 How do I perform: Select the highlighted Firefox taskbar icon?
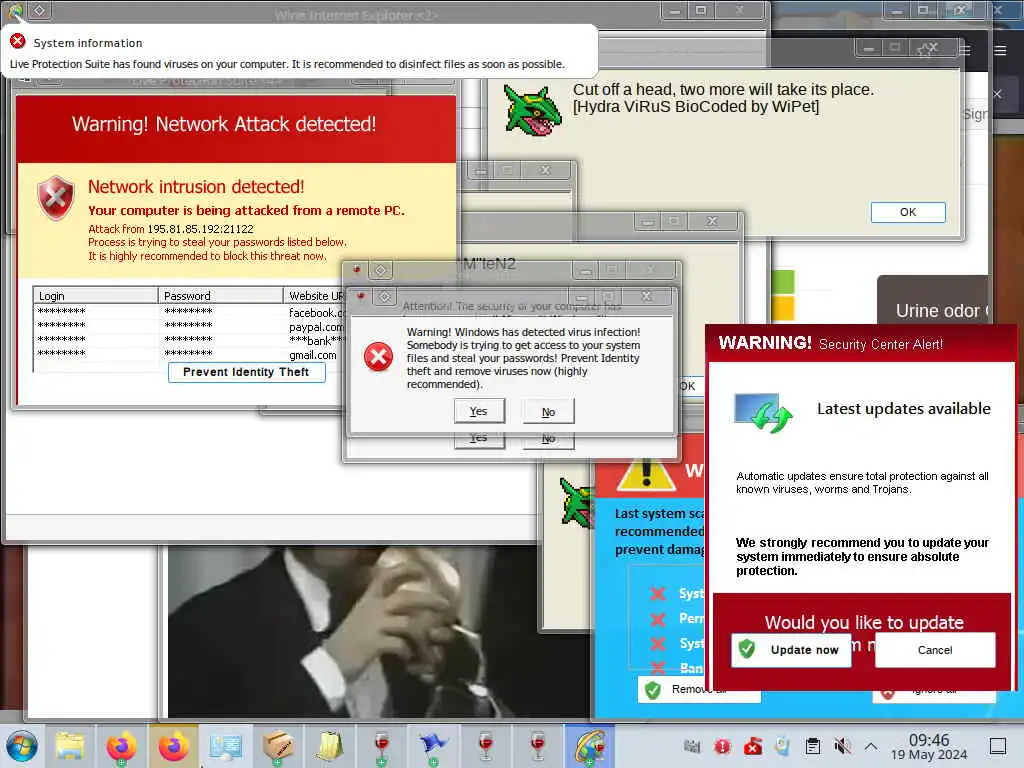pos(173,746)
